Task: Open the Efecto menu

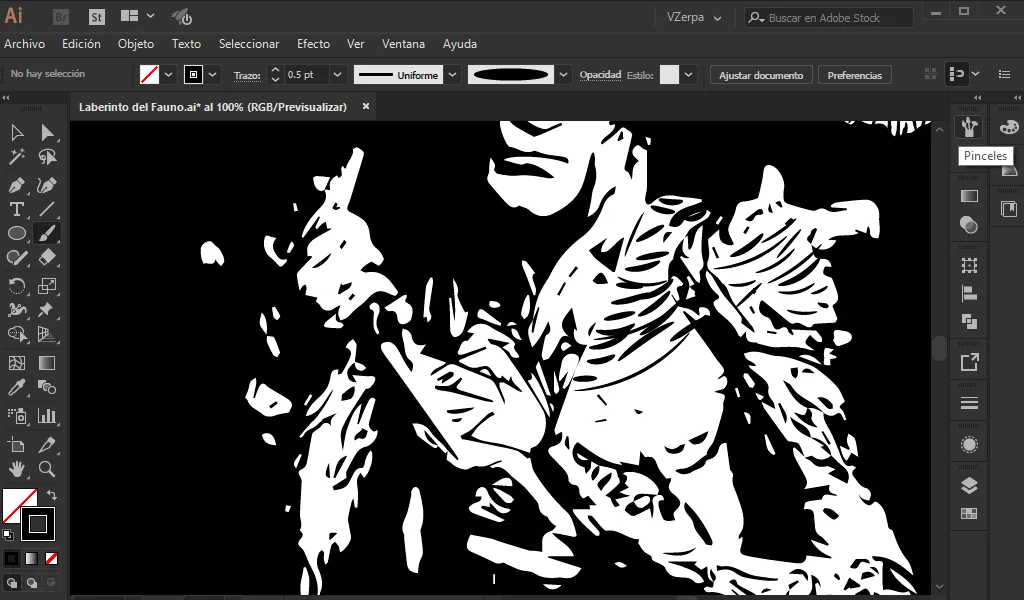Action: (313, 44)
